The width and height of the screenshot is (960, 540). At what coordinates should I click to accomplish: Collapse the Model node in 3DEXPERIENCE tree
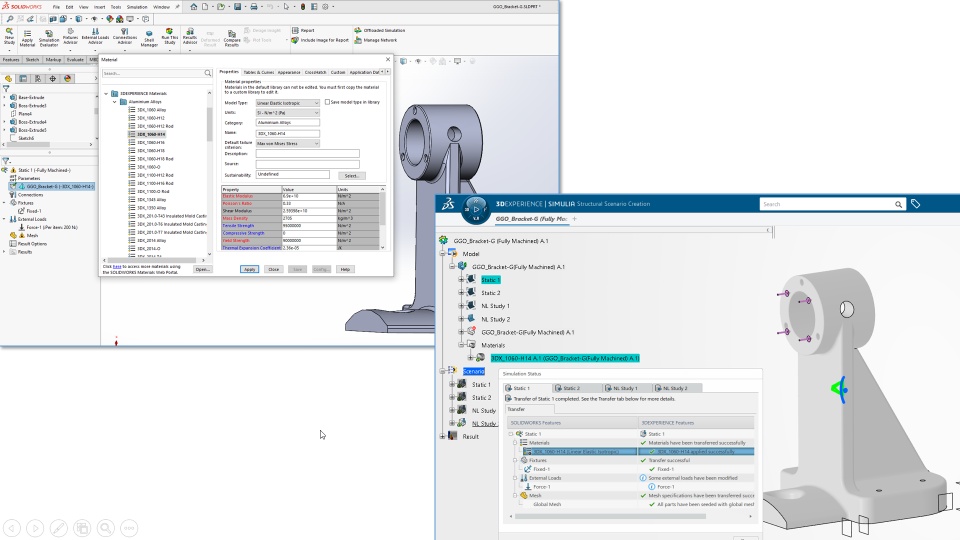(x=443, y=253)
